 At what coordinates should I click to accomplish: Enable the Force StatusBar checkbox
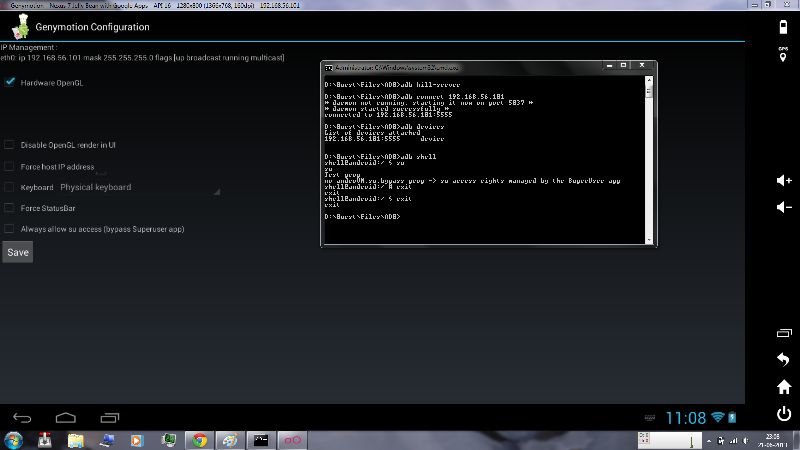(9, 208)
